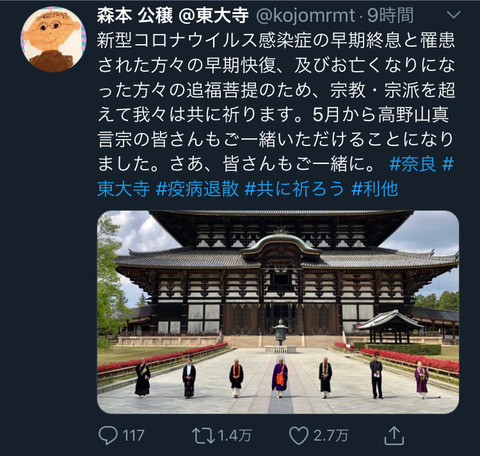Open the #奈良 hashtag

(x=413, y=164)
